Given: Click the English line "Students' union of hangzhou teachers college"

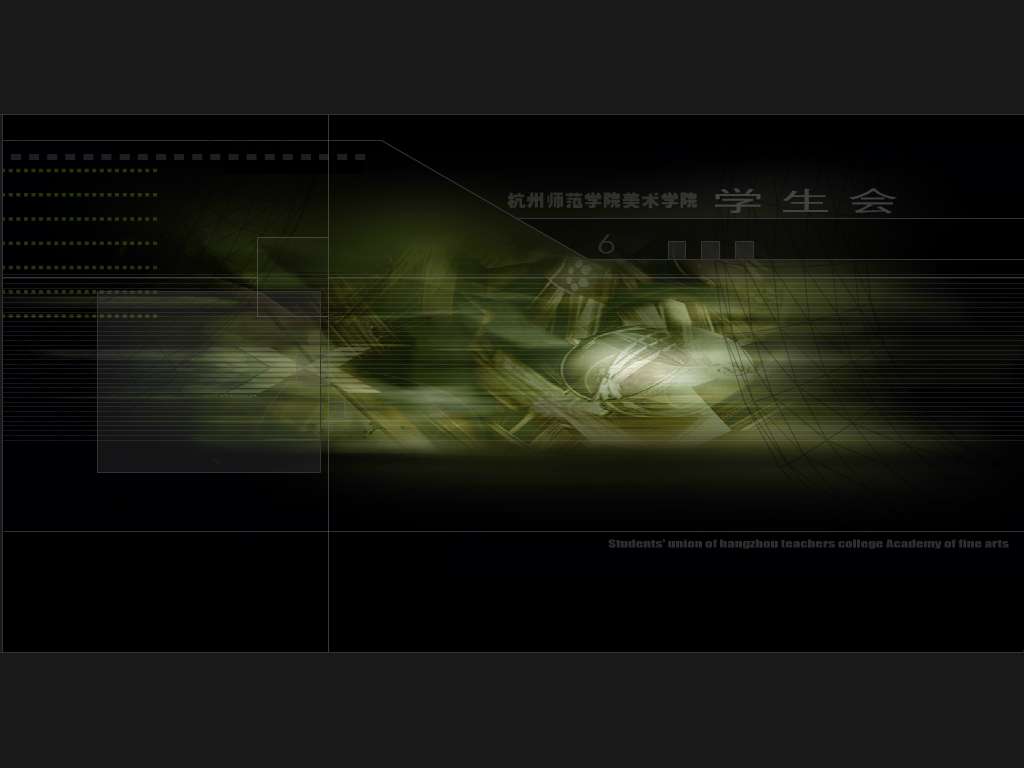Looking at the screenshot, I should tap(745, 543).
